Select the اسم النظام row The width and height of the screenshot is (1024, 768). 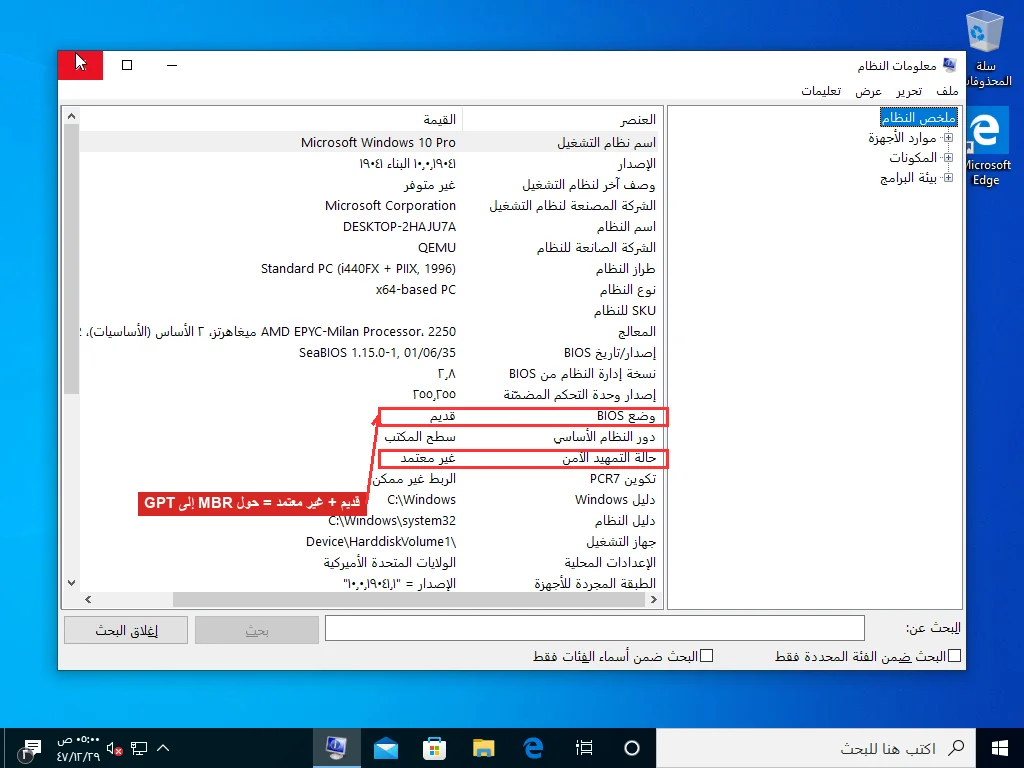pyautogui.click(x=370, y=227)
